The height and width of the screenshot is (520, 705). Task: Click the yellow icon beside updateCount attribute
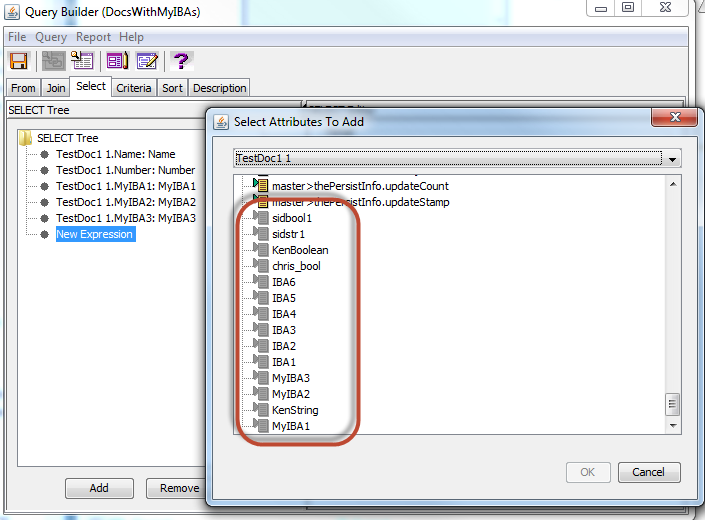click(261, 186)
